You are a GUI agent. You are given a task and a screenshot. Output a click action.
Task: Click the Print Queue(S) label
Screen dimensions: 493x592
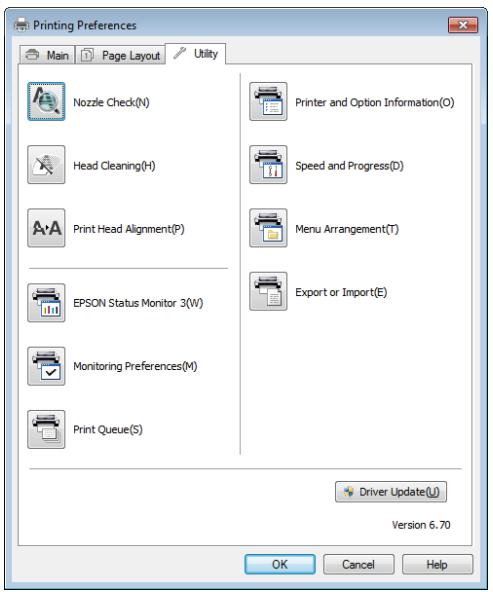[x=108, y=429]
